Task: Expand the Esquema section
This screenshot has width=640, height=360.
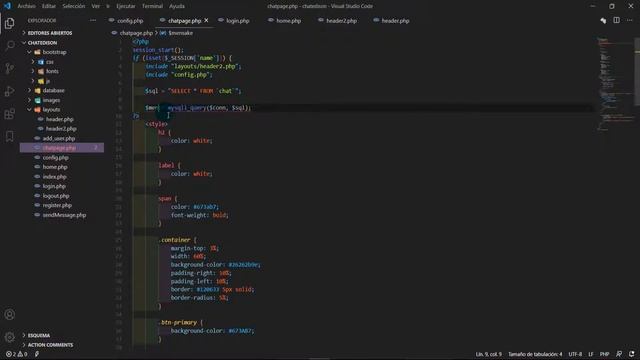Action: [39, 336]
